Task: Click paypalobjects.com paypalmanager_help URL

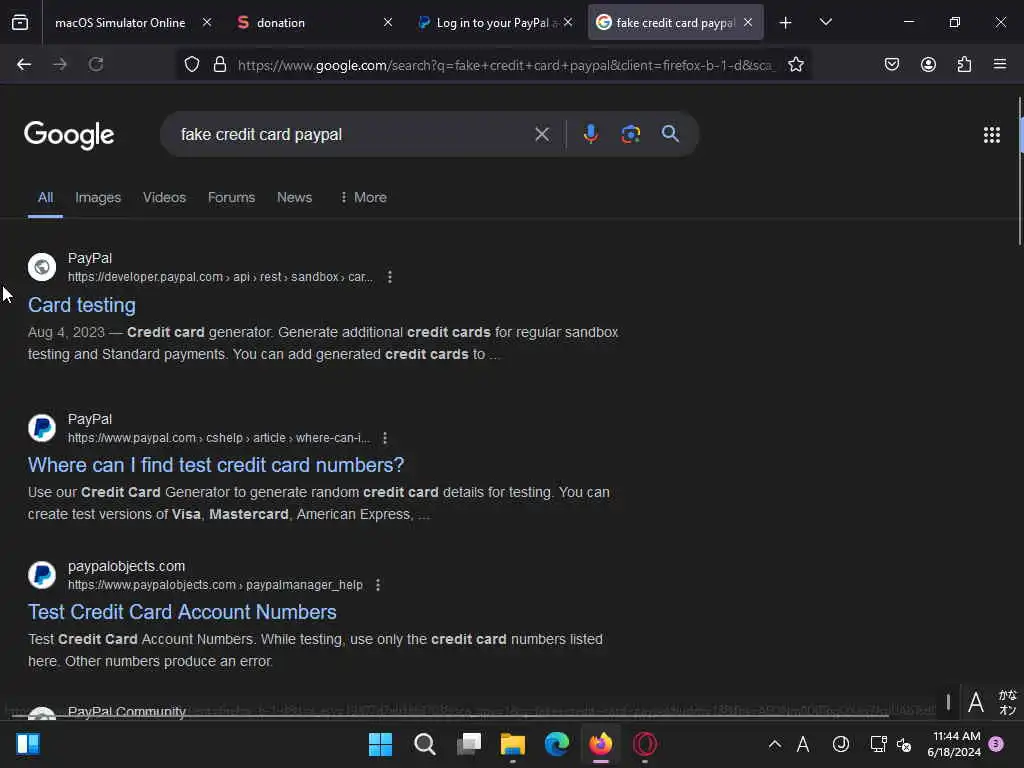Action: (215, 584)
